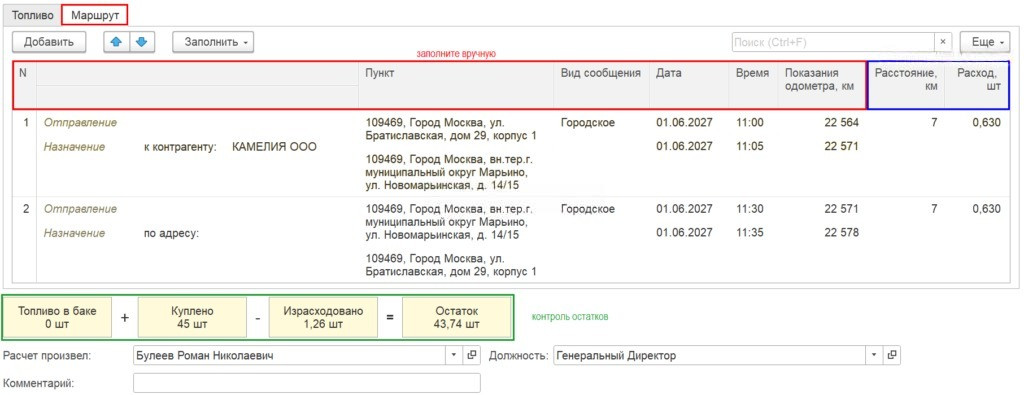Click the 'по адресу:' cell
This screenshot has height=395, width=1024.
pyautogui.click(x=171, y=233)
